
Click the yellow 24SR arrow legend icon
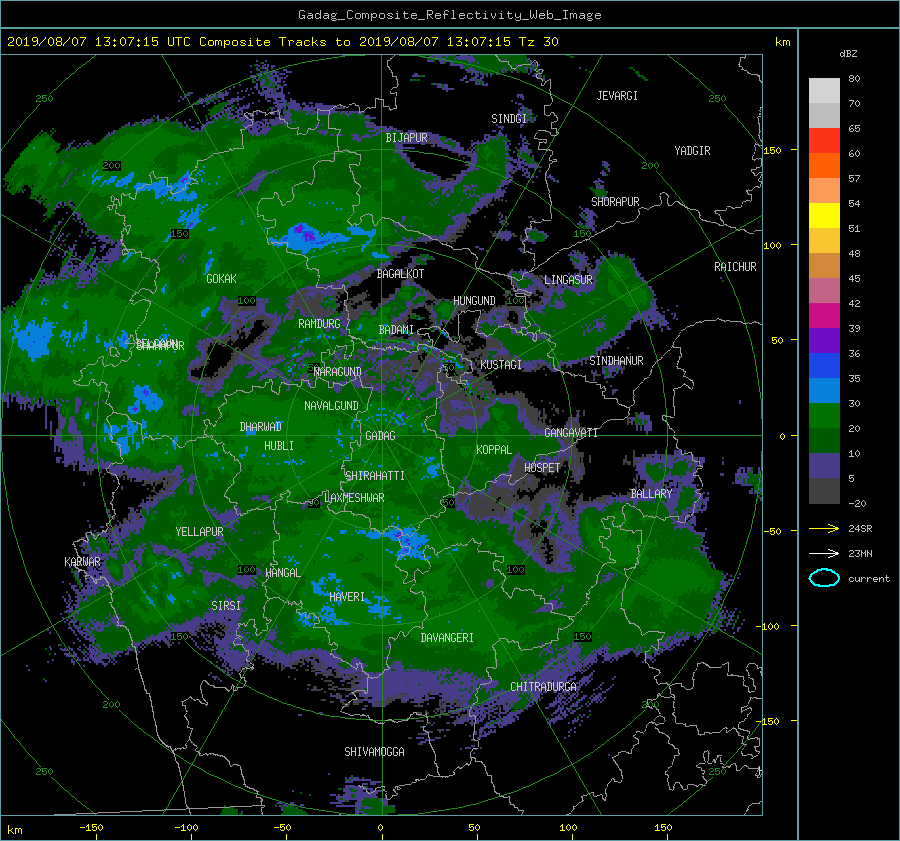[824, 528]
